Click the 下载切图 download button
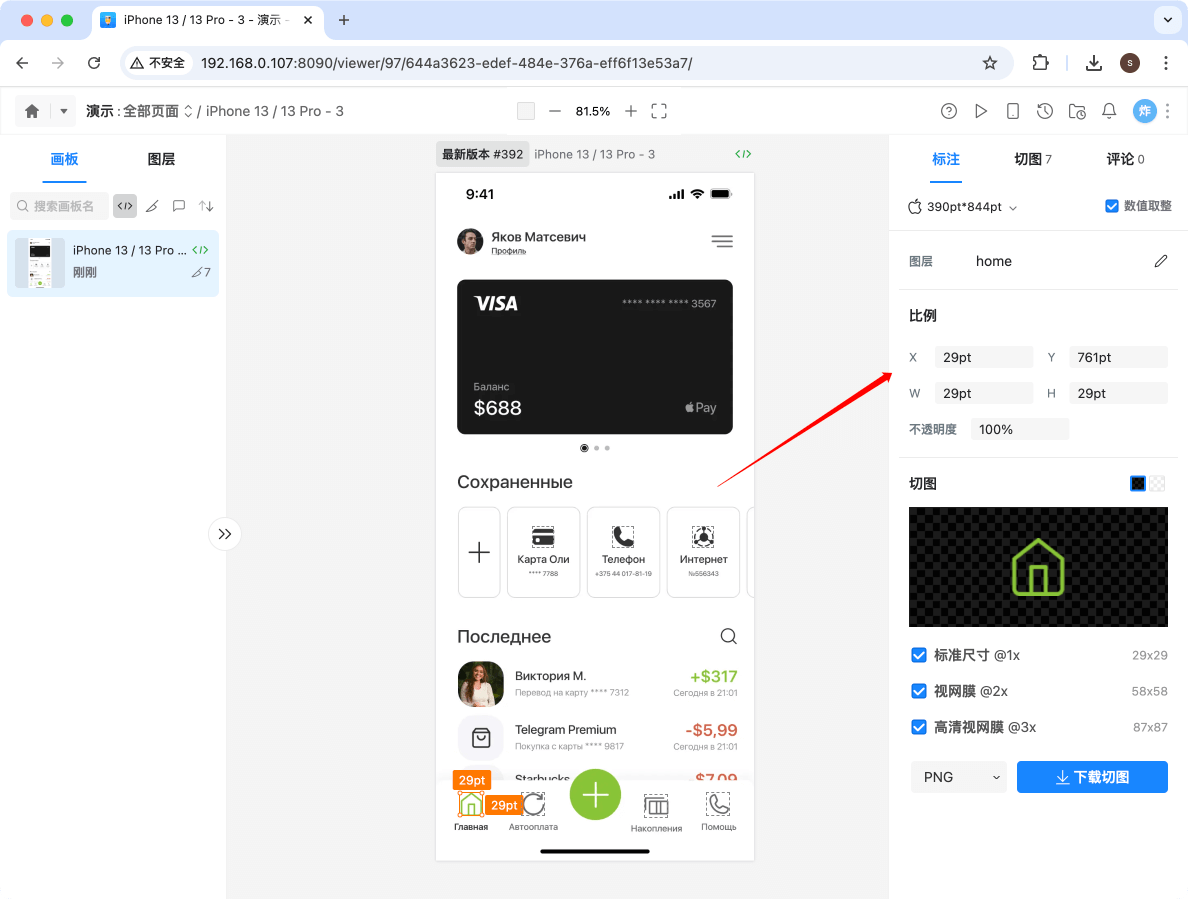1188x899 pixels. pyautogui.click(x=1092, y=777)
